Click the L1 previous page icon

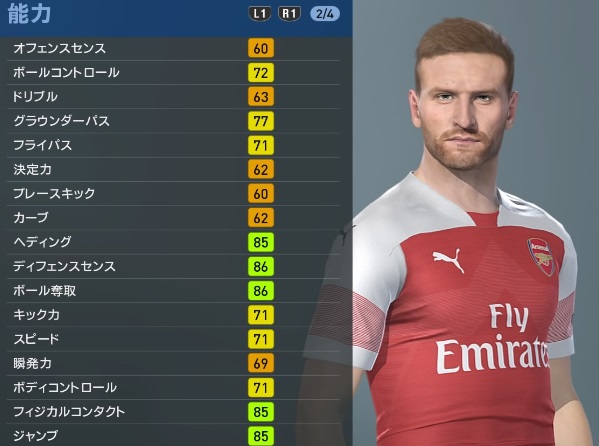click(260, 14)
